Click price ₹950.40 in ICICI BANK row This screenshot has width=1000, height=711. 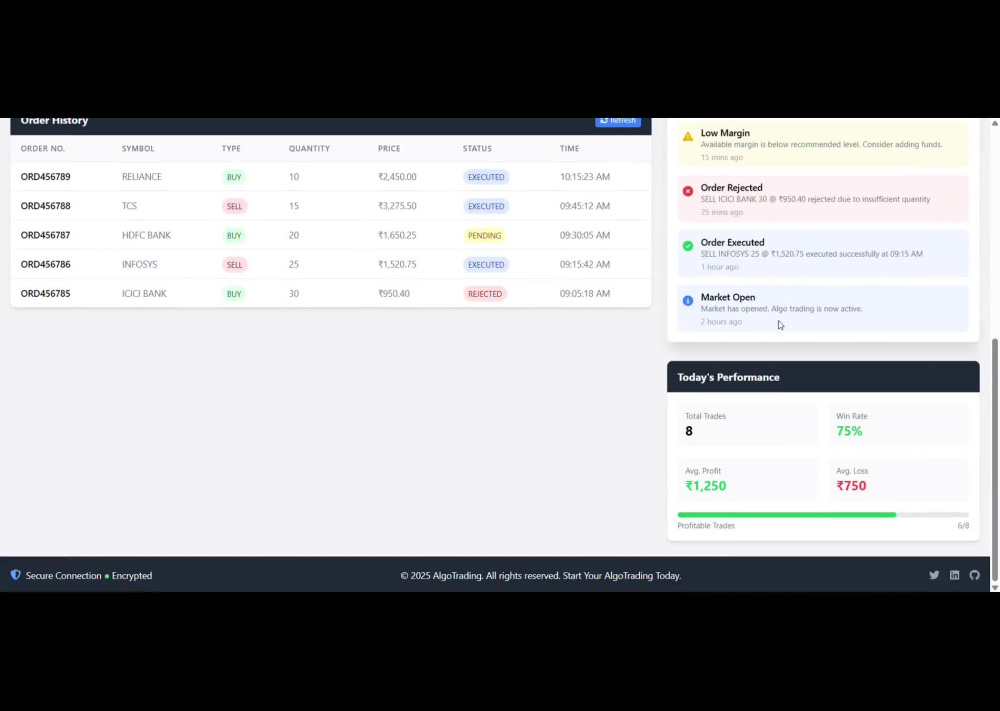(x=393, y=294)
